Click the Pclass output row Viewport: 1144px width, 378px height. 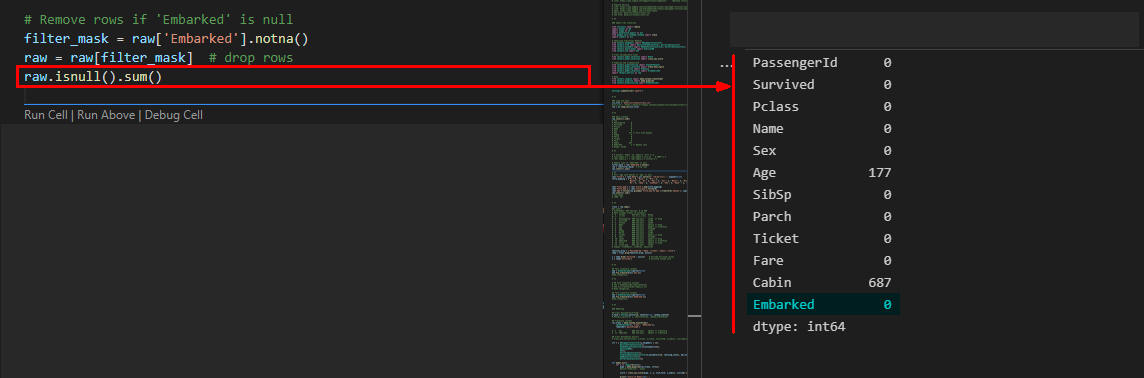pyautogui.click(x=822, y=107)
